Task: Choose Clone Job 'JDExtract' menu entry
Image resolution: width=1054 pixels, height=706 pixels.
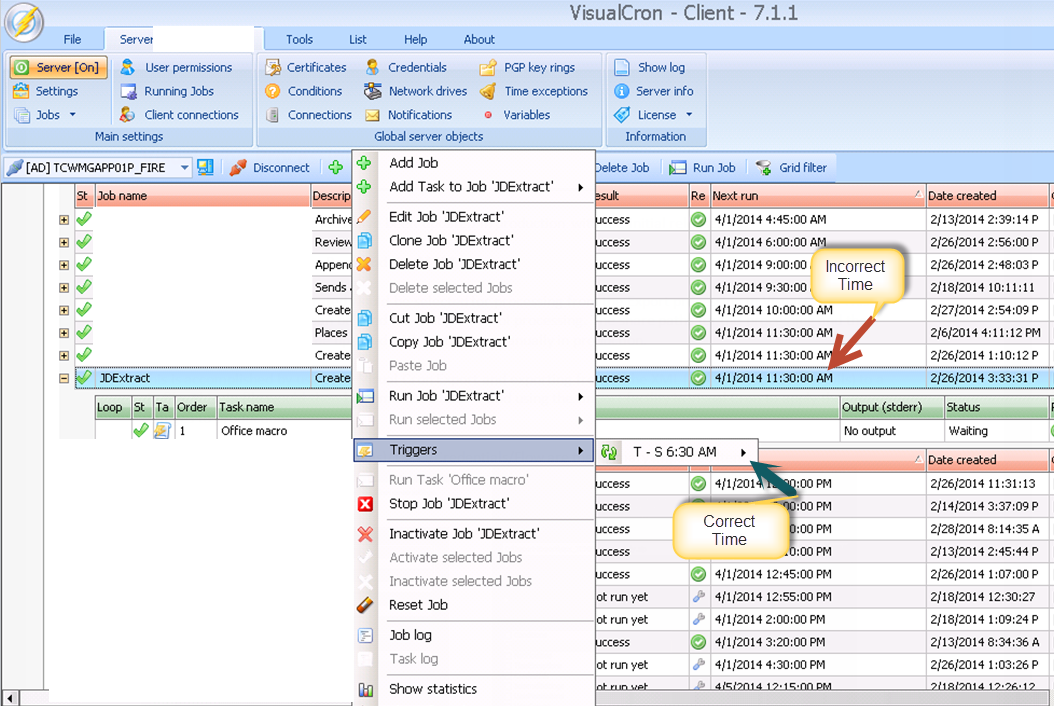Action: coord(450,241)
